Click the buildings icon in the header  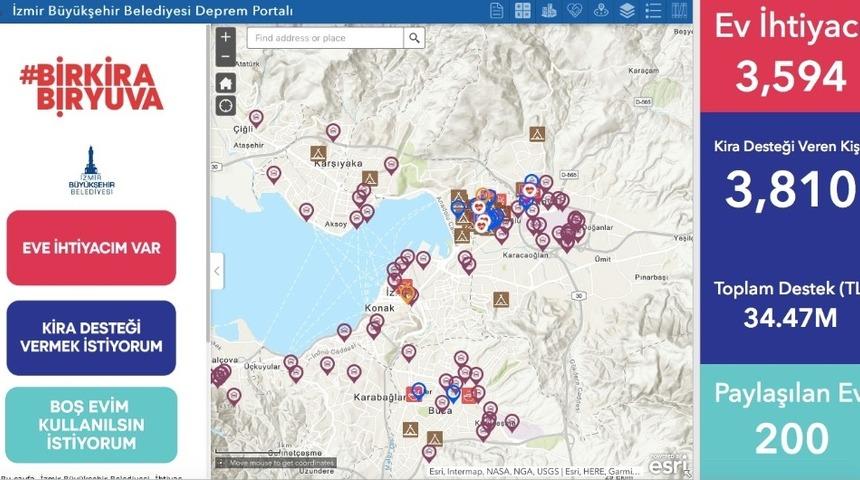pos(549,11)
